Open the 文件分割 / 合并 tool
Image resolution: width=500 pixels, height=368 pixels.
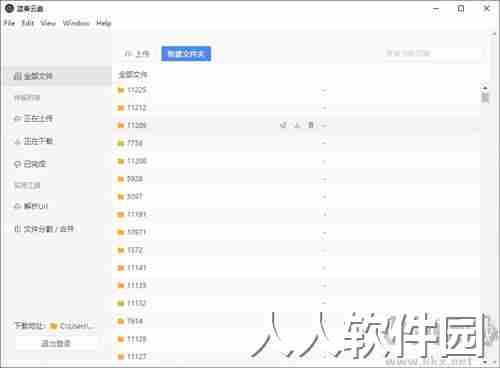pos(48,229)
